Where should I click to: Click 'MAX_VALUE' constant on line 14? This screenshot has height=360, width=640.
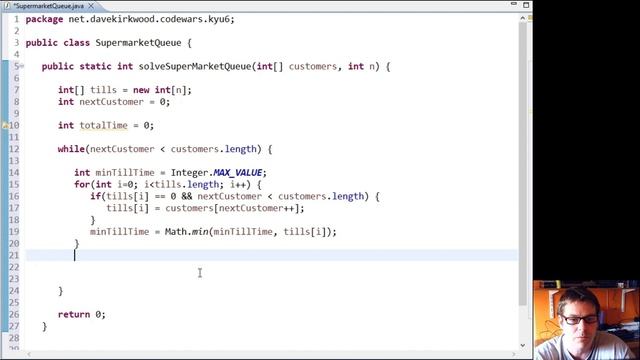(238, 173)
